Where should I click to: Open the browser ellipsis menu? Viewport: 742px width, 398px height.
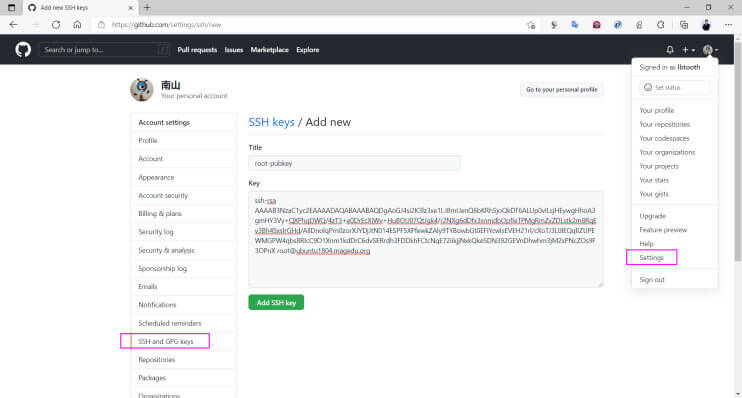pos(728,25)
